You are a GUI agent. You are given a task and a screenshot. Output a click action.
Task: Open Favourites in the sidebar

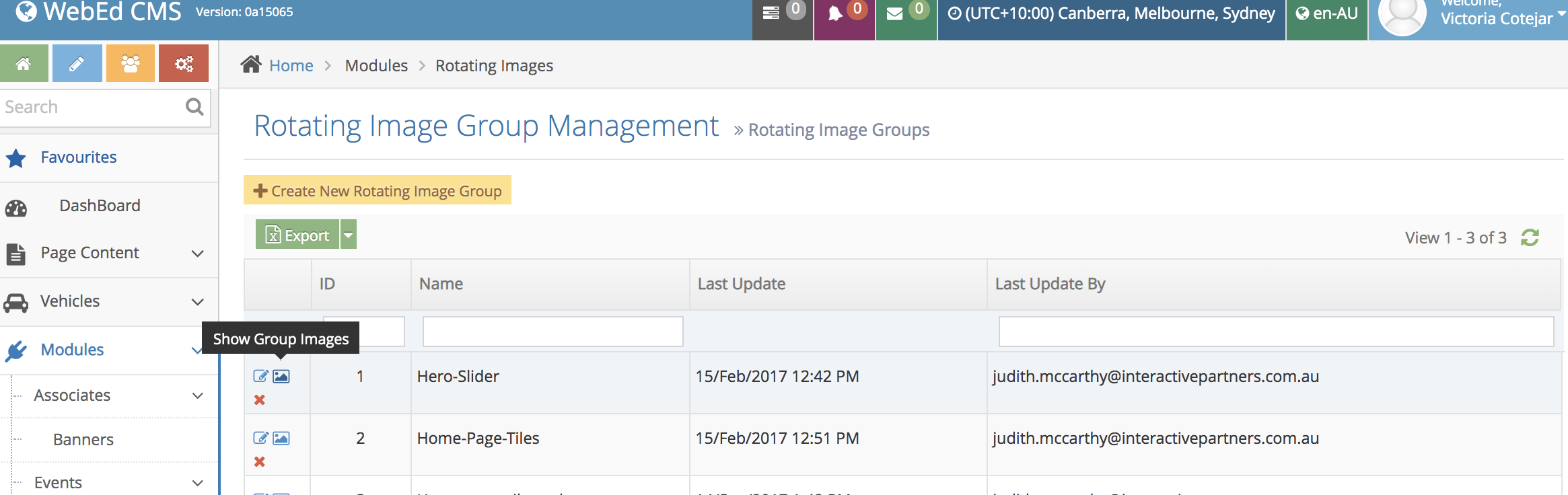tap(79, 157)
